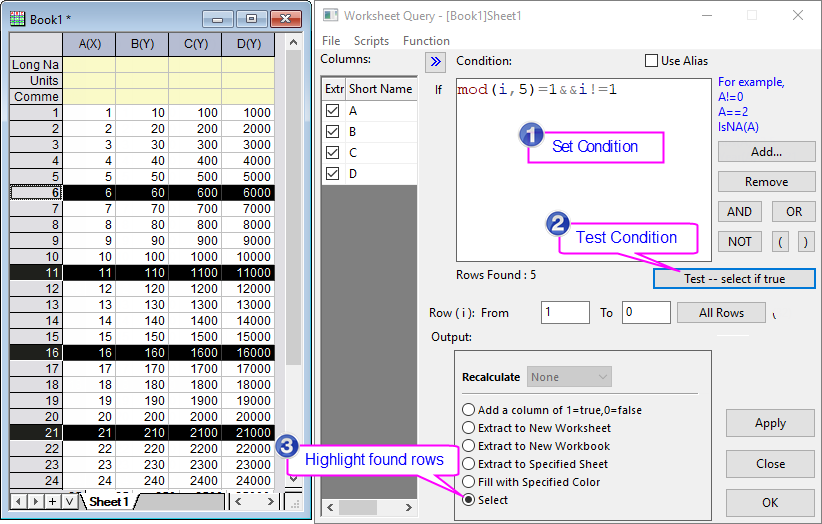Click the Close button
Viewport: 822px width, 524px height.
tap(770, 464)
